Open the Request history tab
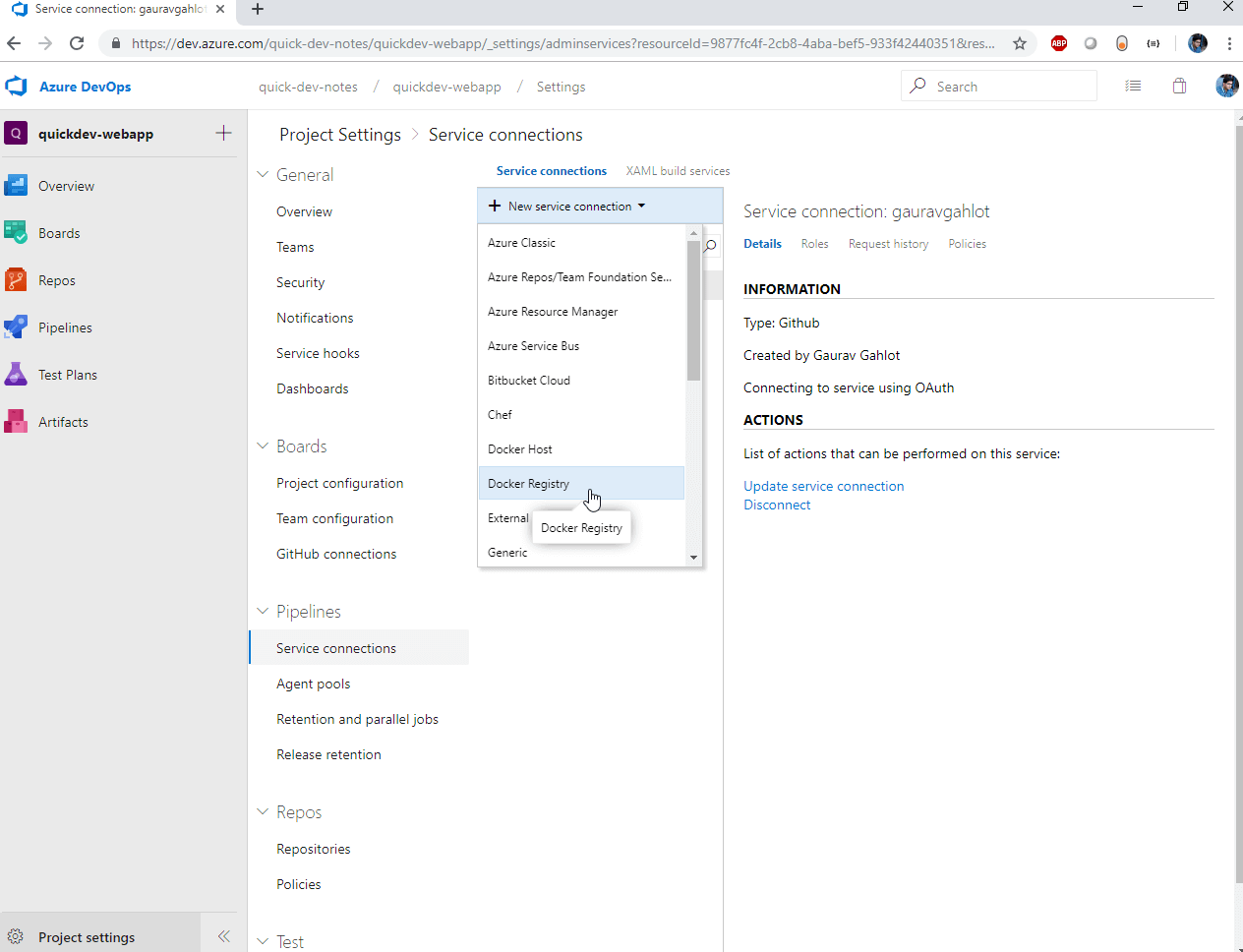 pos(888,244)
